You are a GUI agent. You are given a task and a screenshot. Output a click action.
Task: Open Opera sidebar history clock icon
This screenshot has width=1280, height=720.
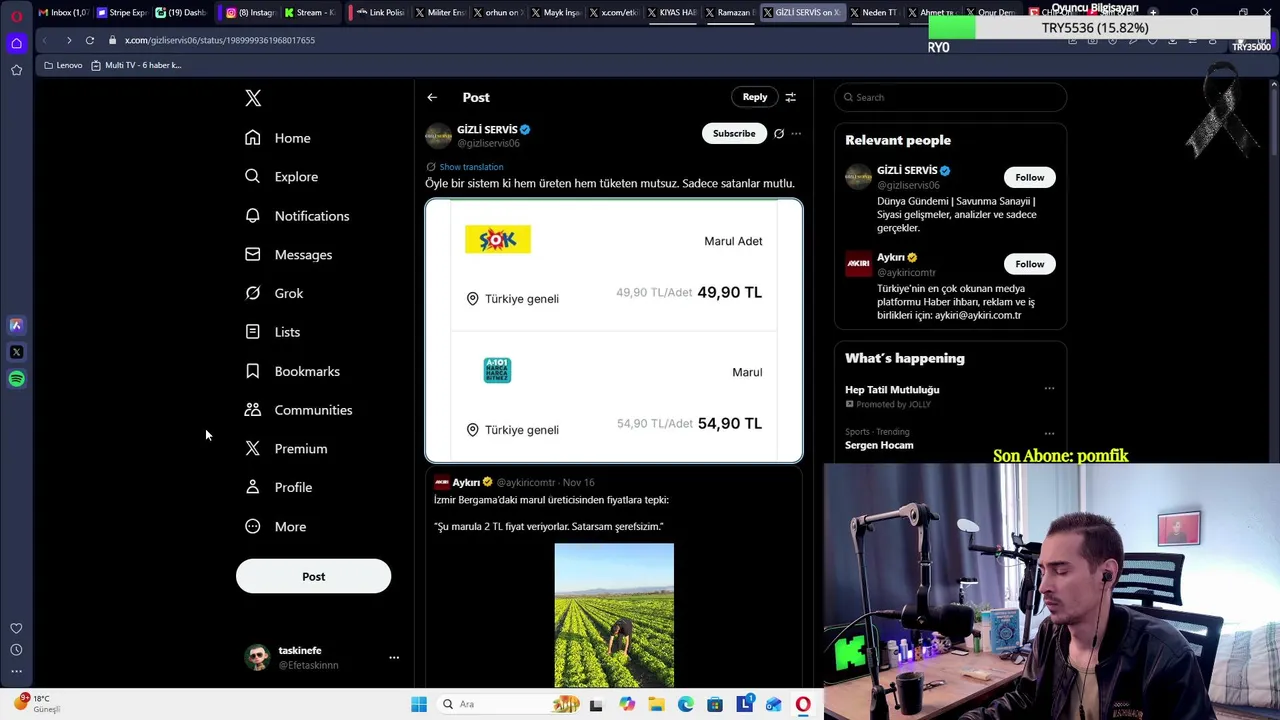tap(16, 650)
